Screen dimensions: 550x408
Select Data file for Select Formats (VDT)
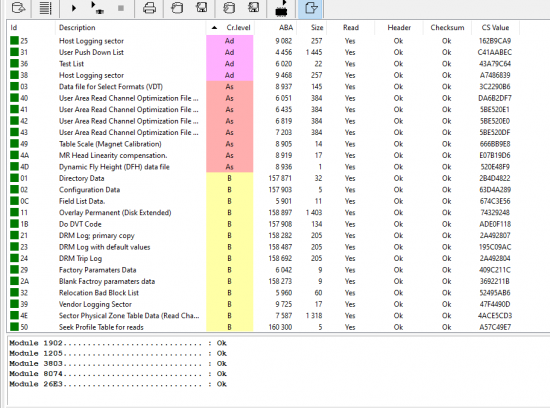pos(110,86)
